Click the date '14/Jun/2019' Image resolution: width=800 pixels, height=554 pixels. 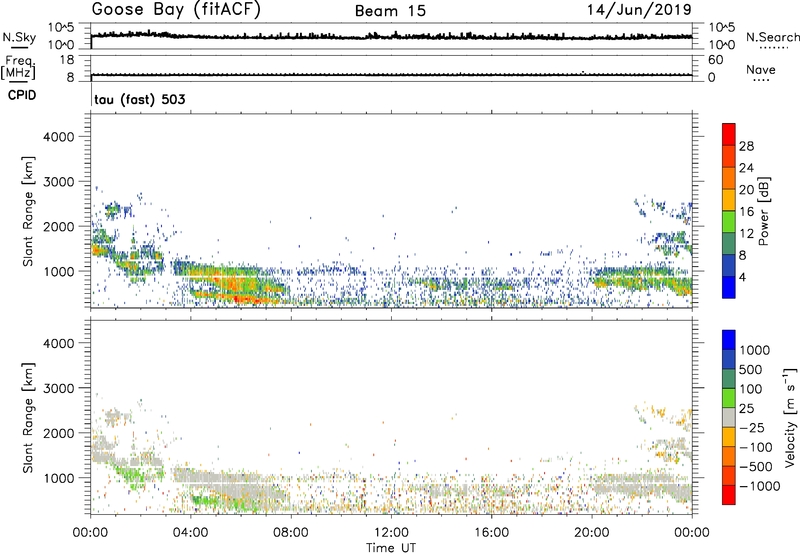click(639, 10)
